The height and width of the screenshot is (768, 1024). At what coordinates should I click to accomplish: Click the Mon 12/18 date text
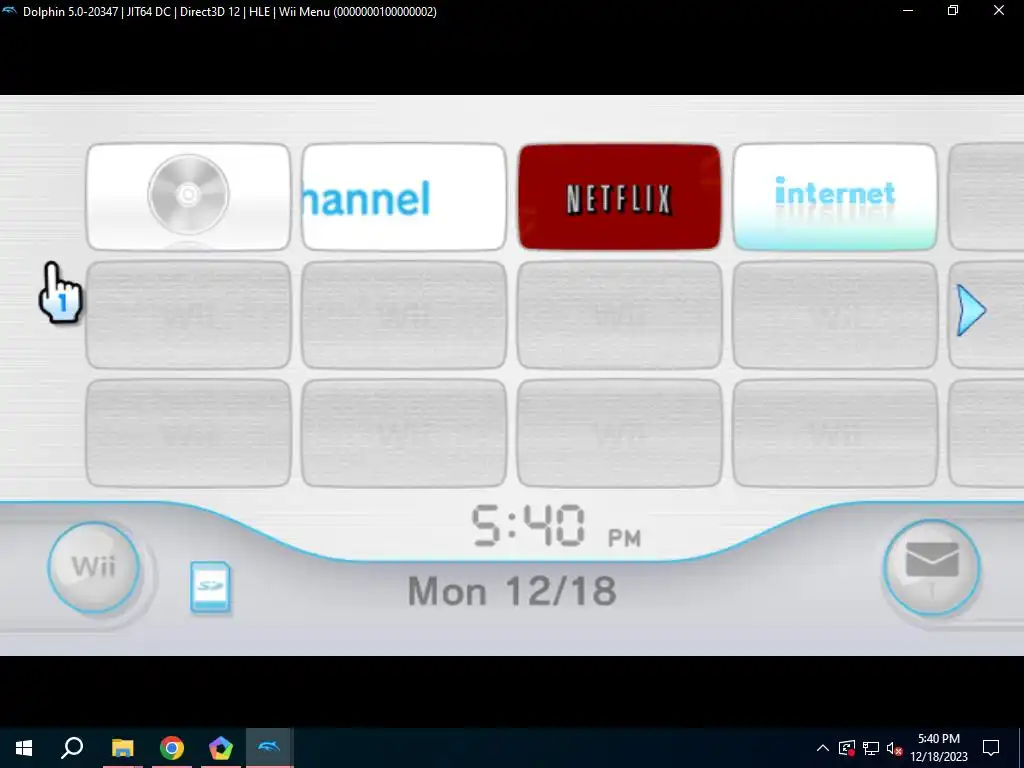click(512, 591)
